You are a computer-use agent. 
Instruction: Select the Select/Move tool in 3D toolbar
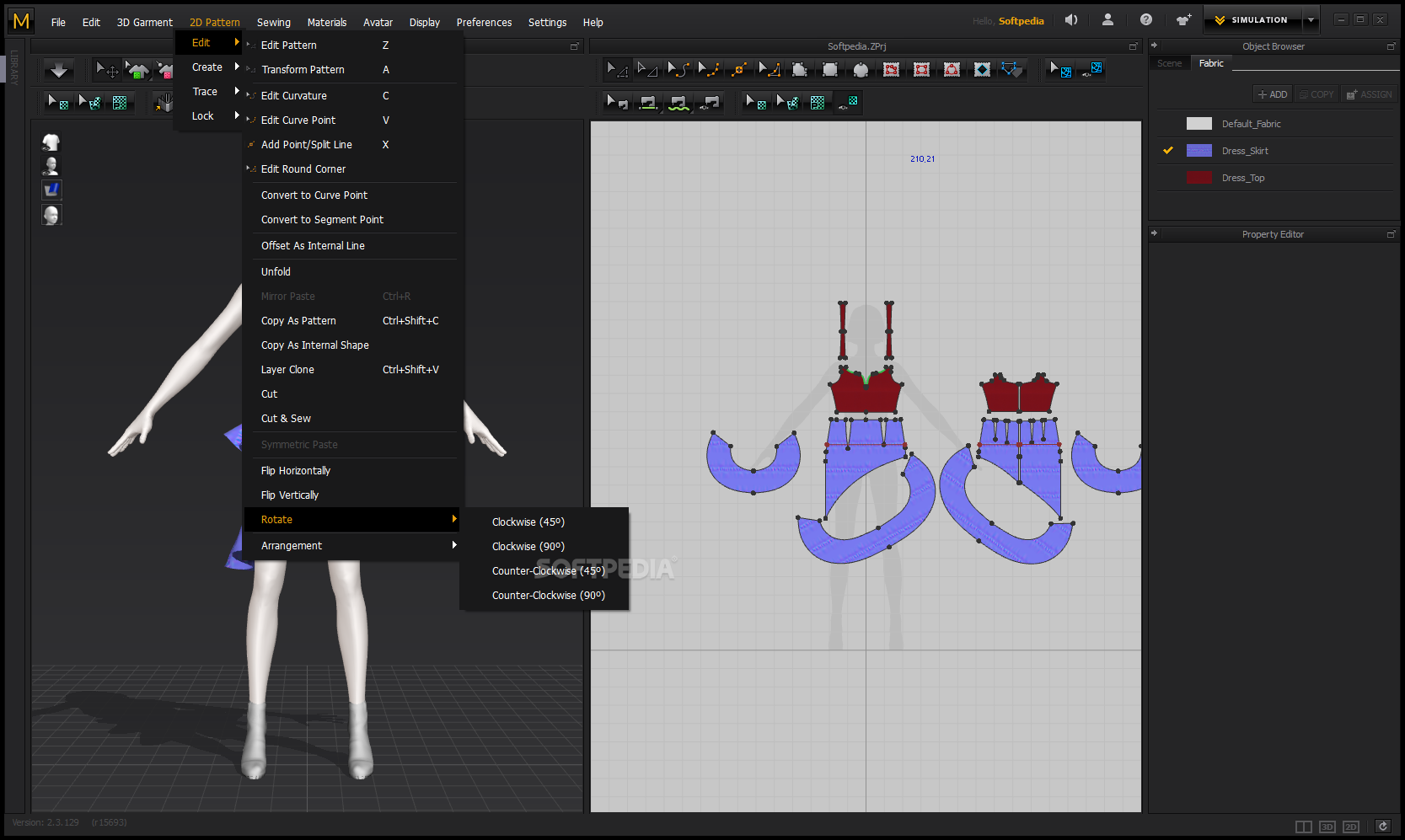(x=106, y=70)
